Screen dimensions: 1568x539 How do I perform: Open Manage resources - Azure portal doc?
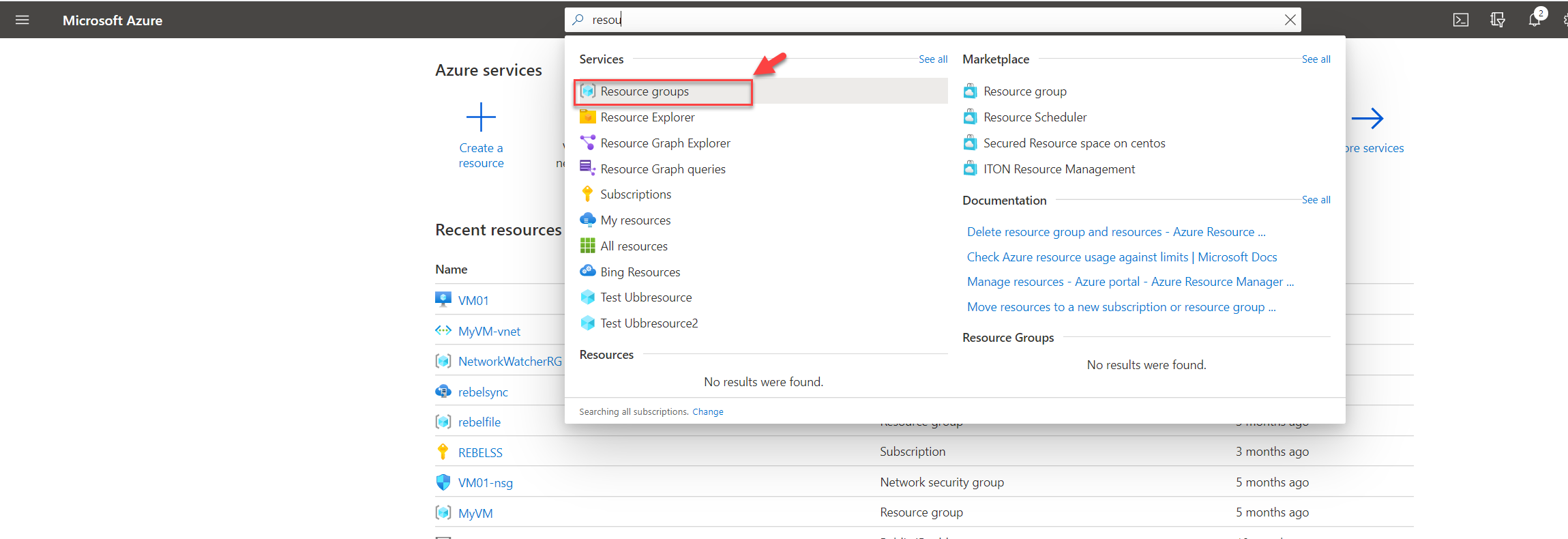(1130, 282)
